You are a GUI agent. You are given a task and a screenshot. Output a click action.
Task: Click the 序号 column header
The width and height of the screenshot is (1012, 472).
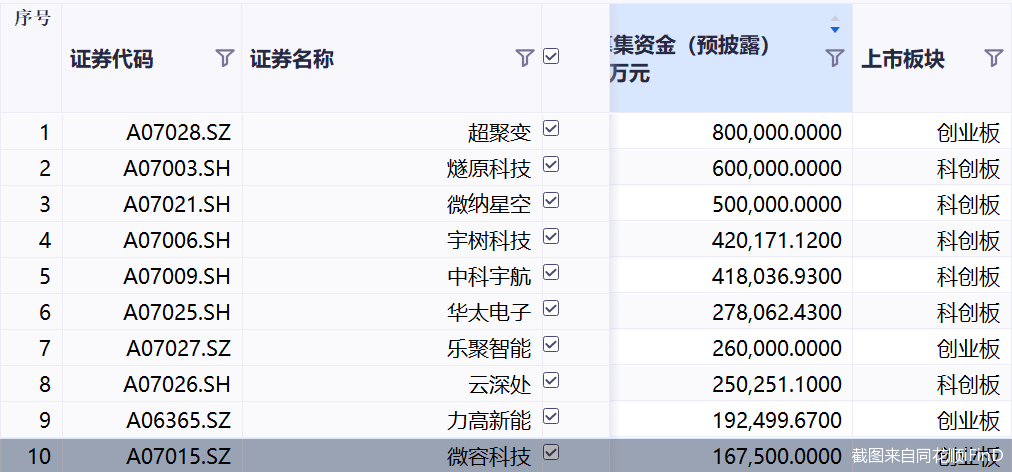[x=31, y=19]
